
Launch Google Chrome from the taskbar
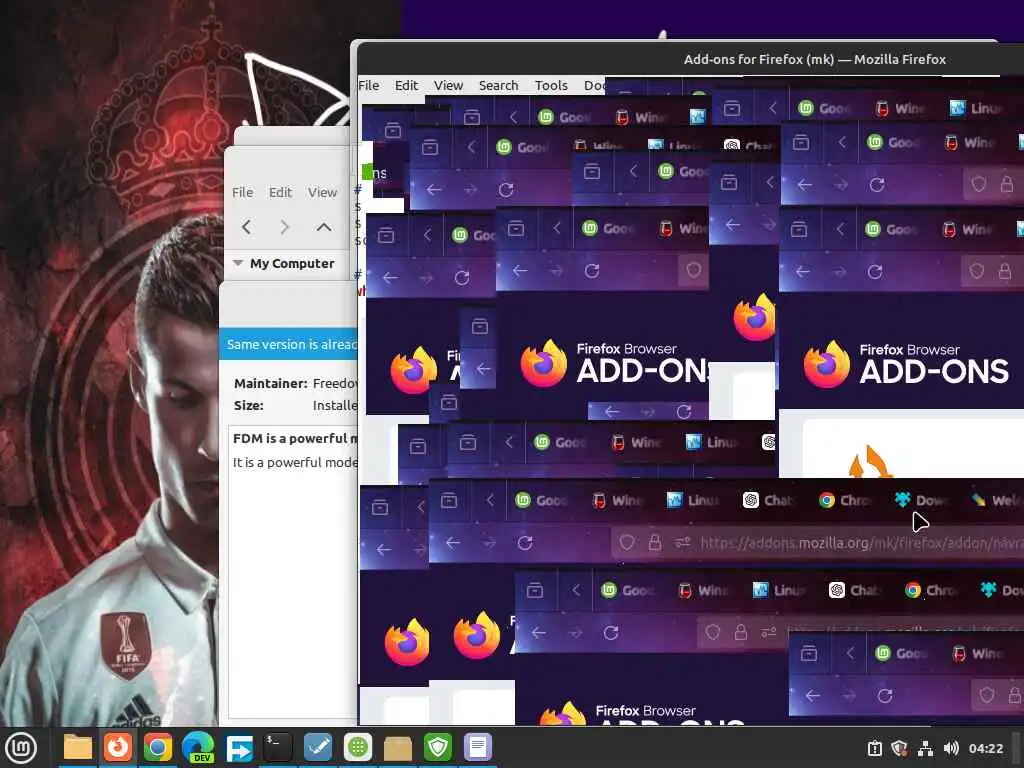coord(157,748)
